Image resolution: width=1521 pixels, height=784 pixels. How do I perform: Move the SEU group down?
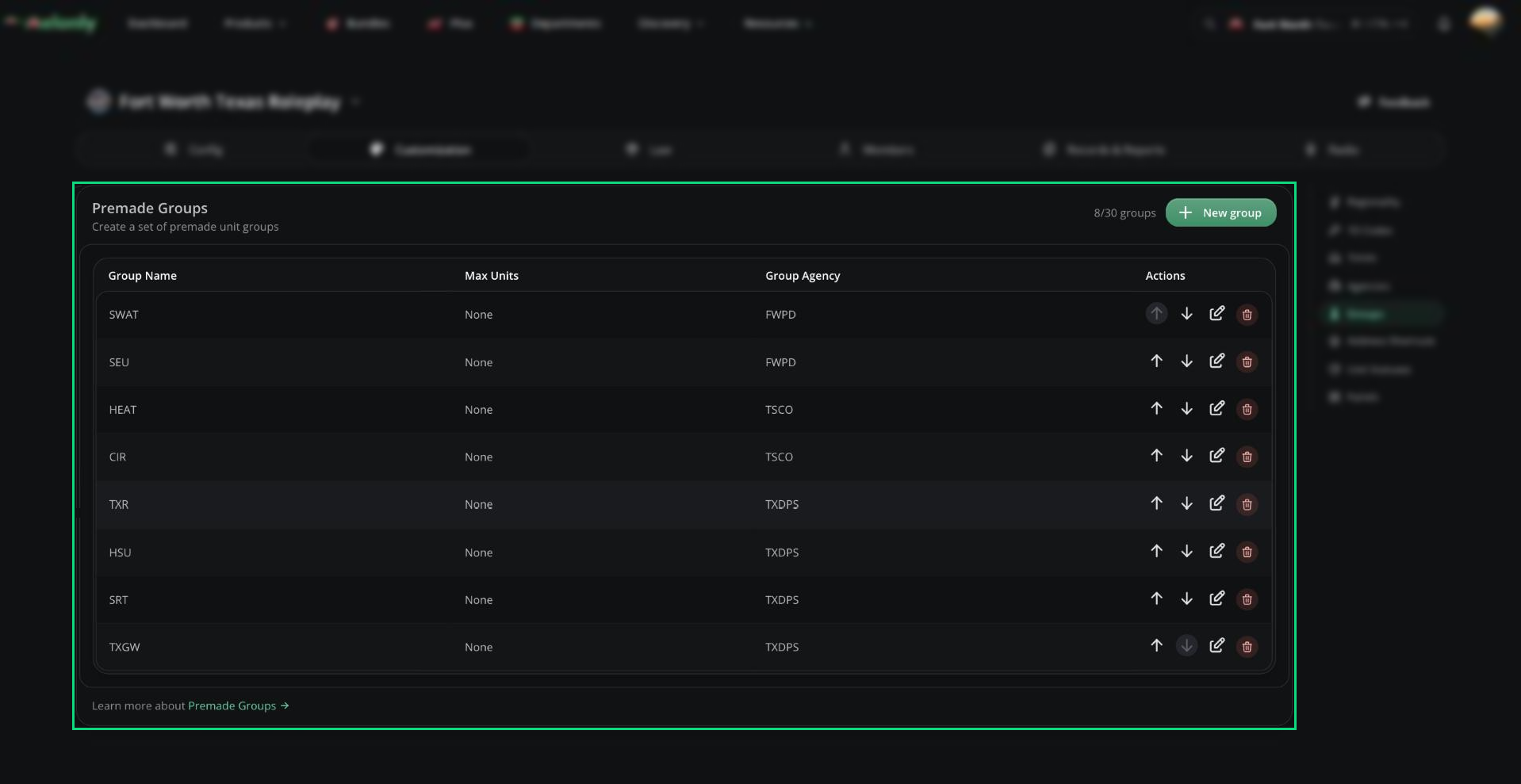(x=1186, y=361)
